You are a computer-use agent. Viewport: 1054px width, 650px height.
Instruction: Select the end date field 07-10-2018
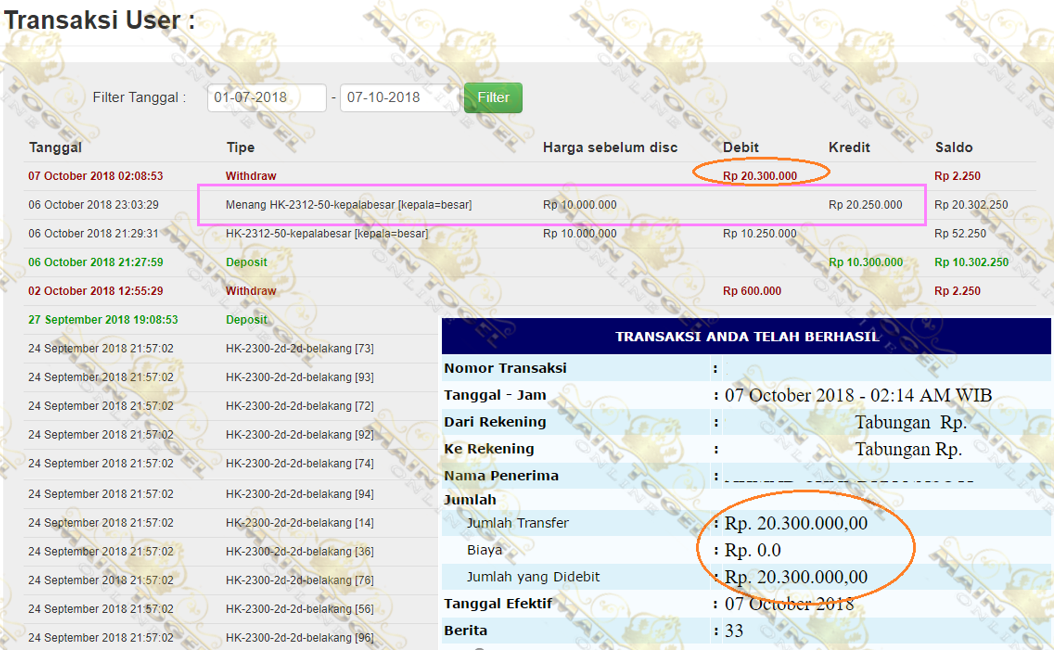coord(398,98)
